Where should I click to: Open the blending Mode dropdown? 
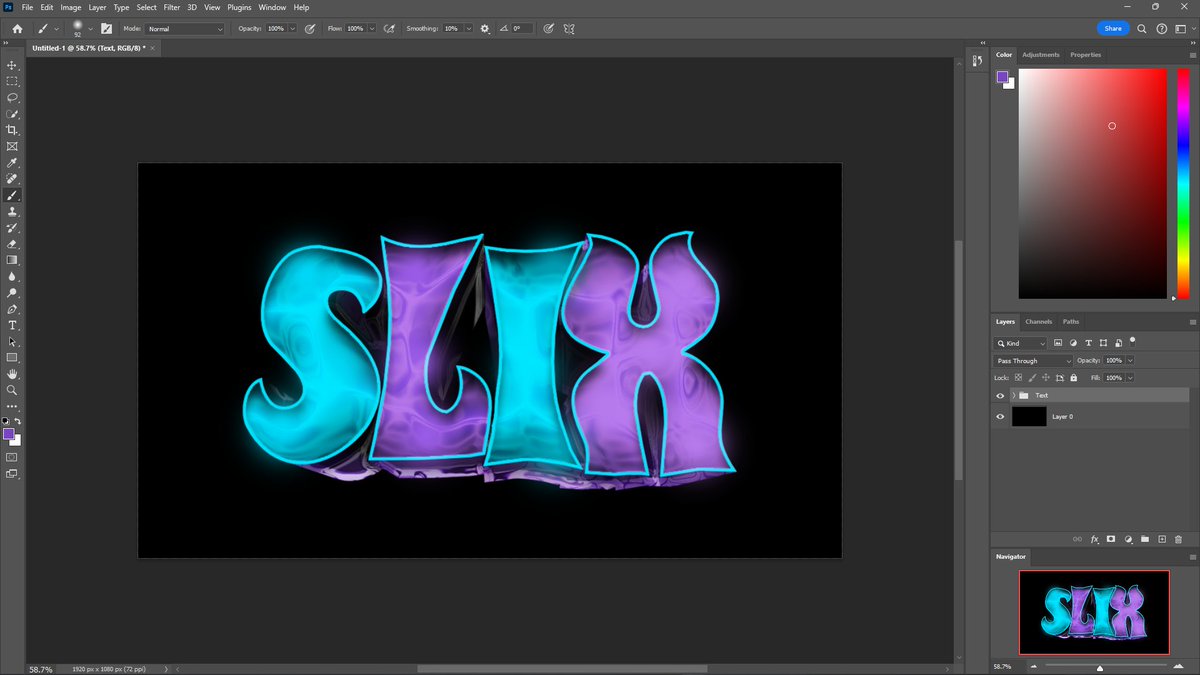click(184, 28)
